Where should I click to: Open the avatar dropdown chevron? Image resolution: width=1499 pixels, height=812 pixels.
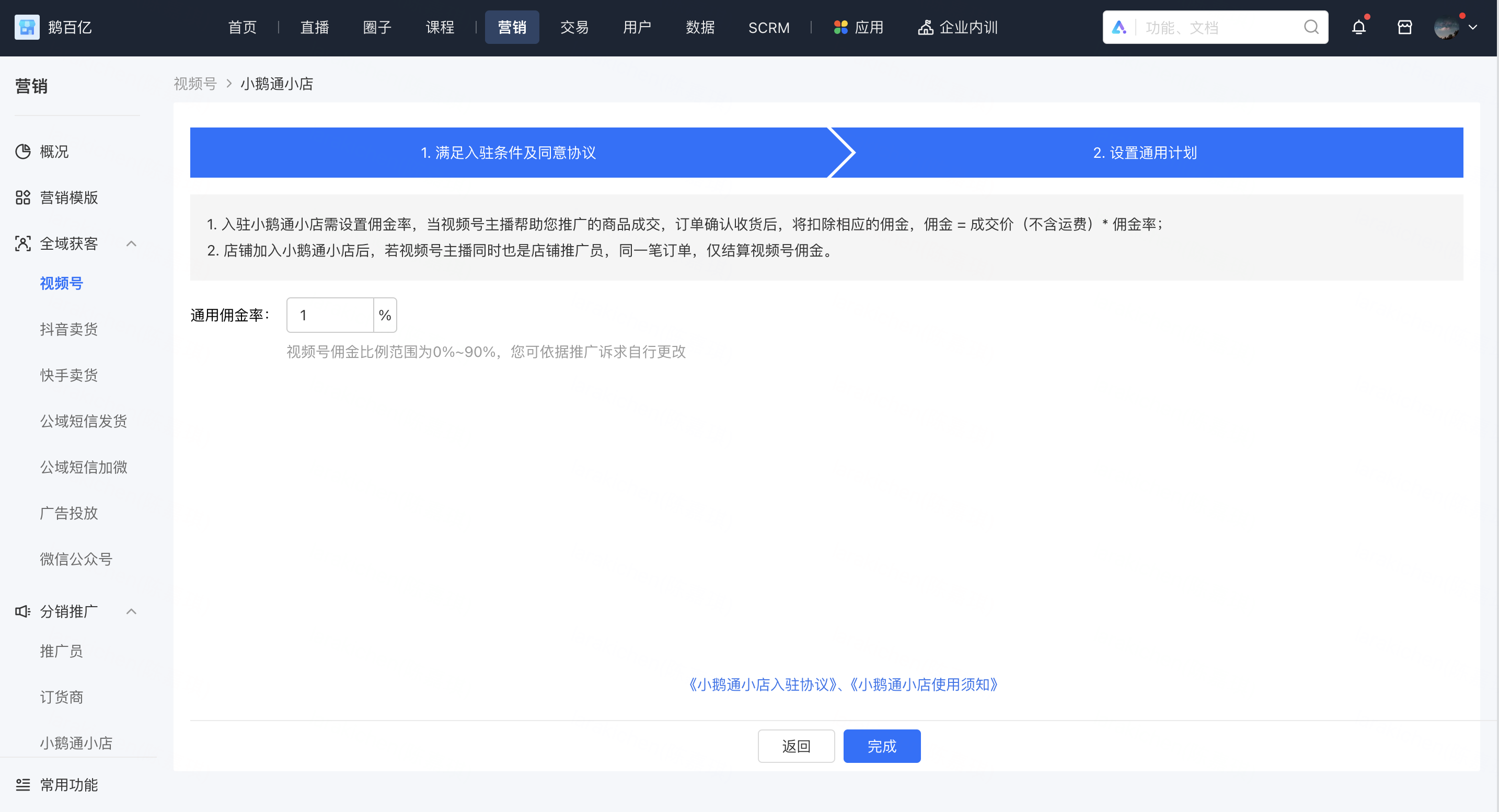coord(1474,27)
